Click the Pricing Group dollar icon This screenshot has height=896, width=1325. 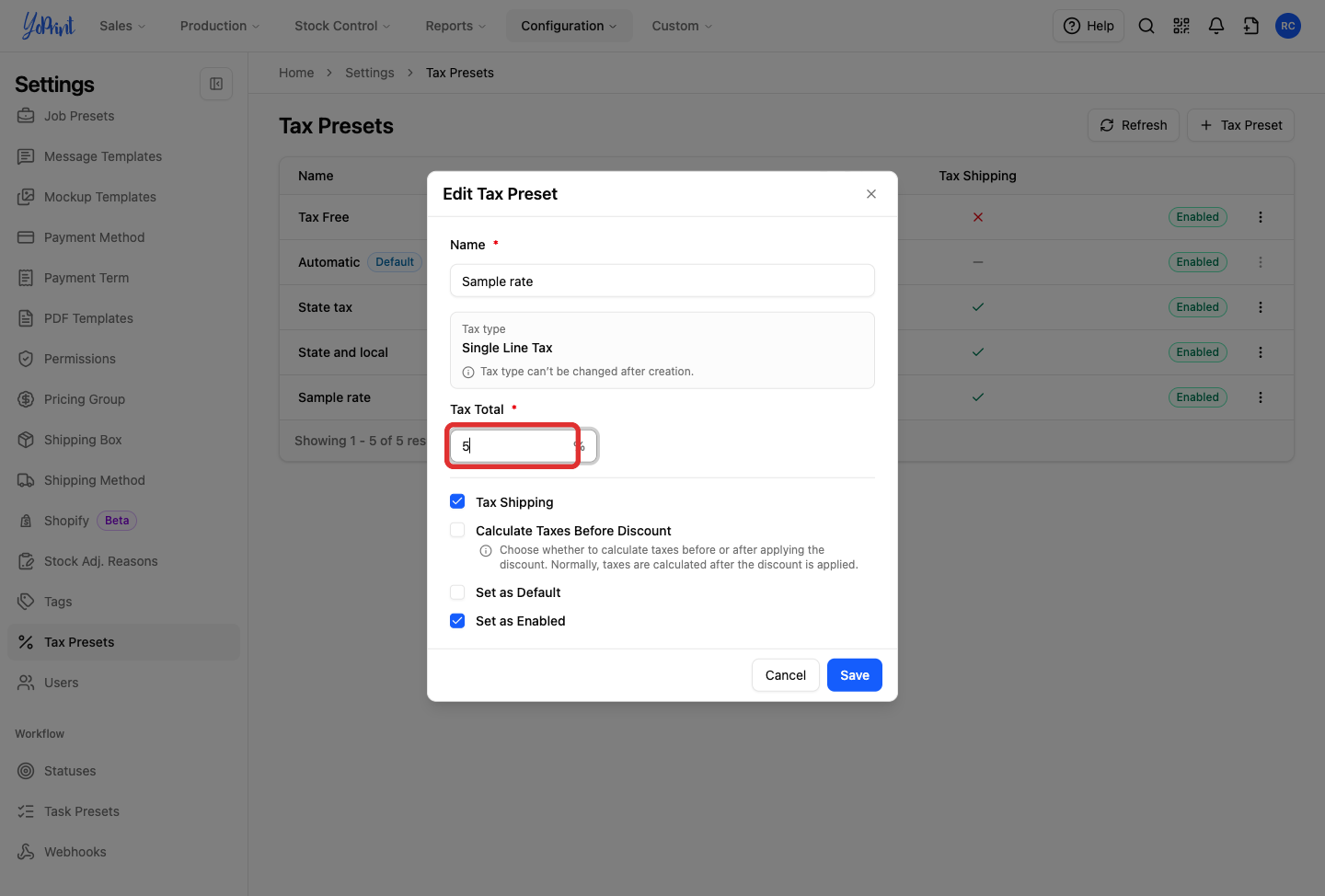(26, 399)
